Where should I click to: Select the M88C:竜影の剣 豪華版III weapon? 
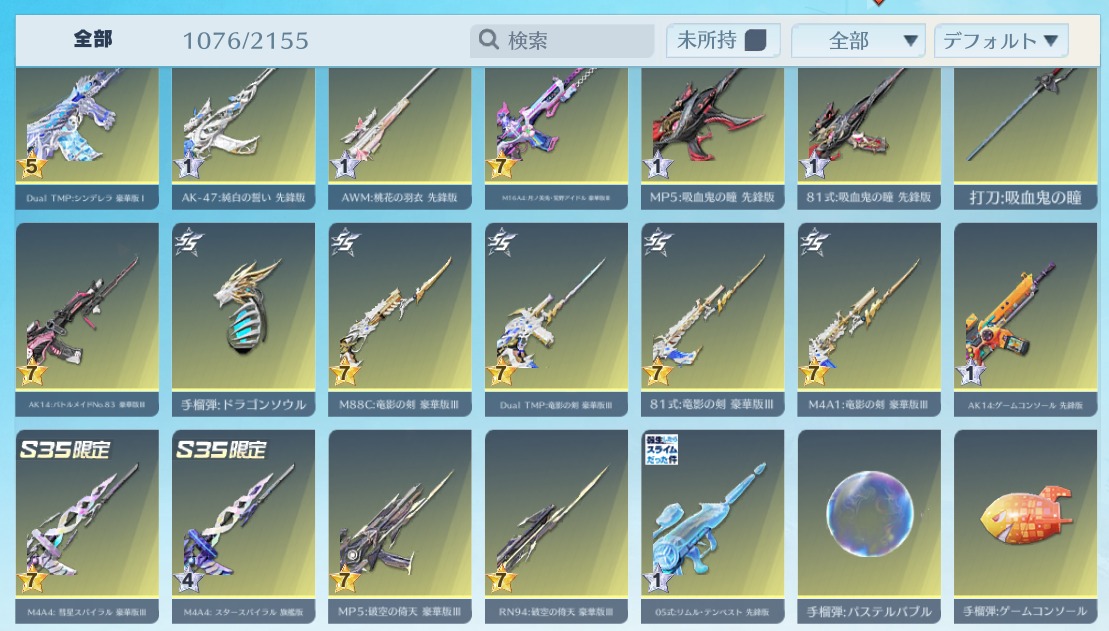[x=400, y=319]
